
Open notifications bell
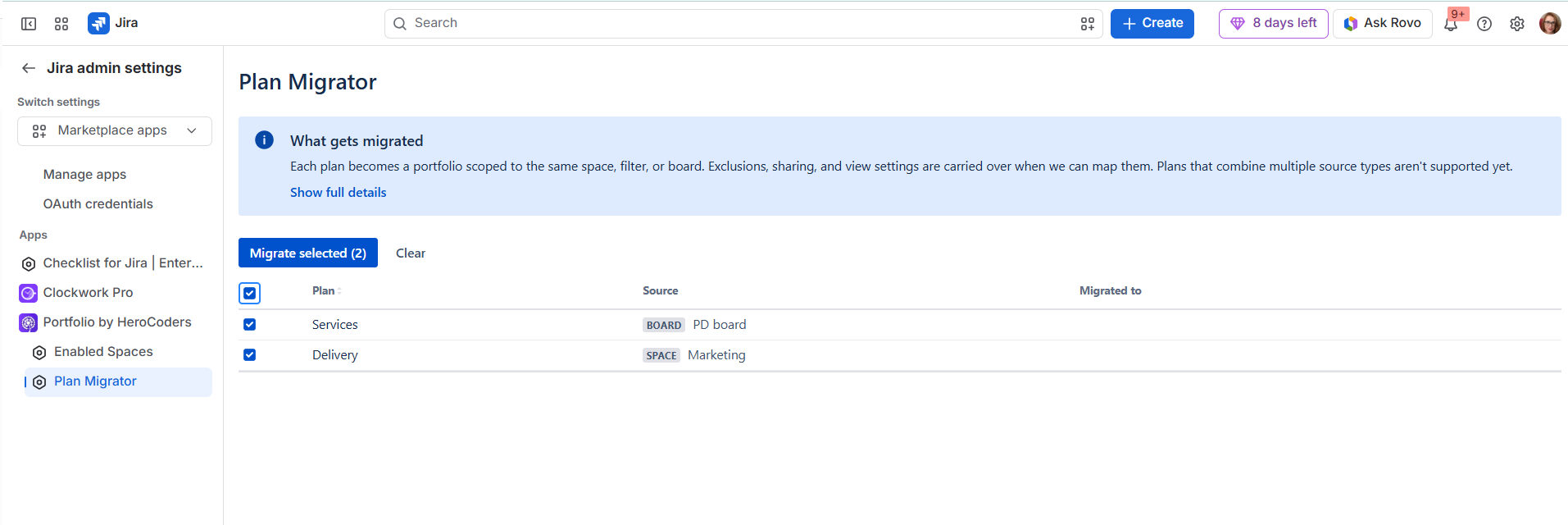[1451, 24]
